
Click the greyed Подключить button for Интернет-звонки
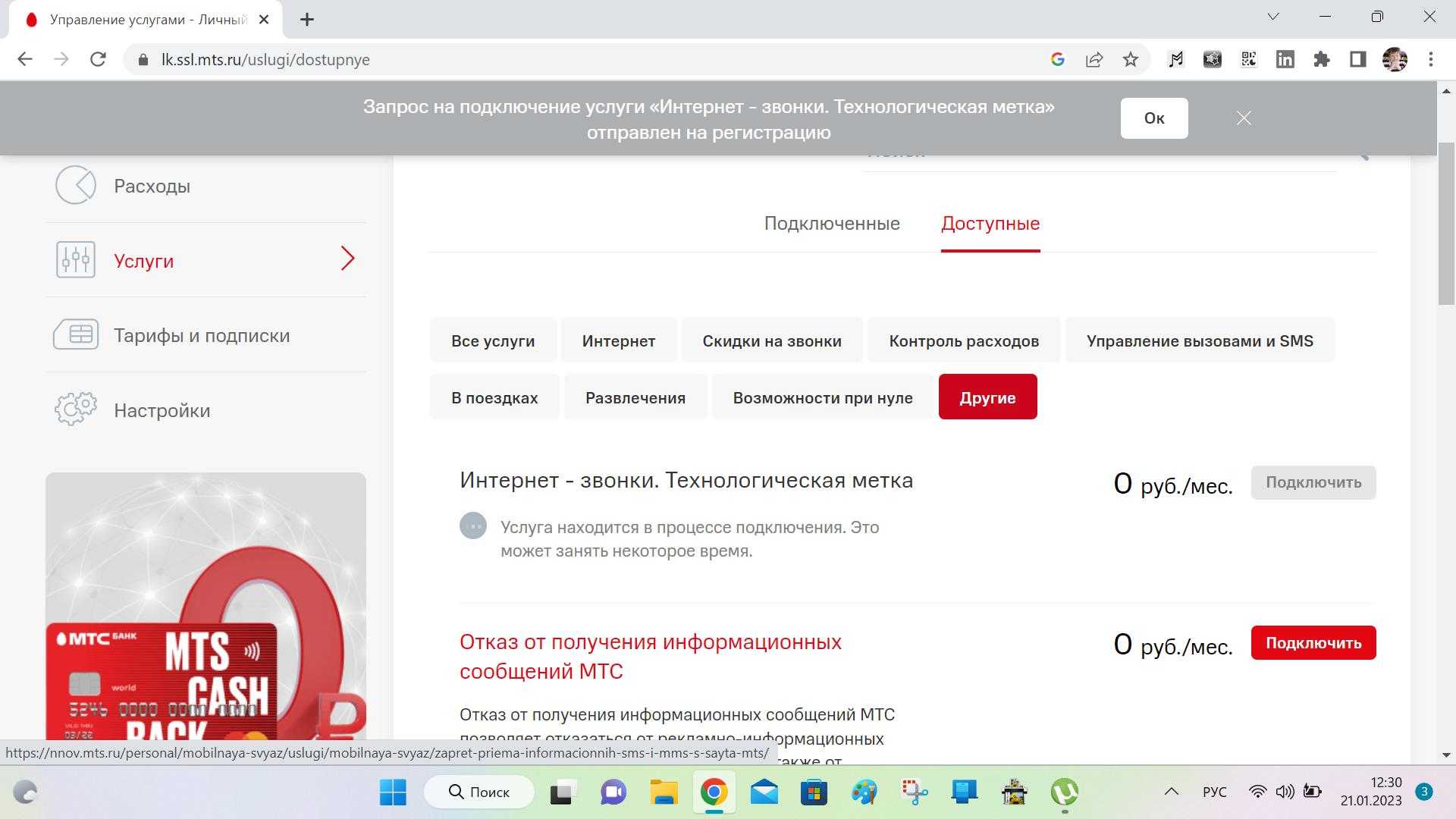(1313, 482)
